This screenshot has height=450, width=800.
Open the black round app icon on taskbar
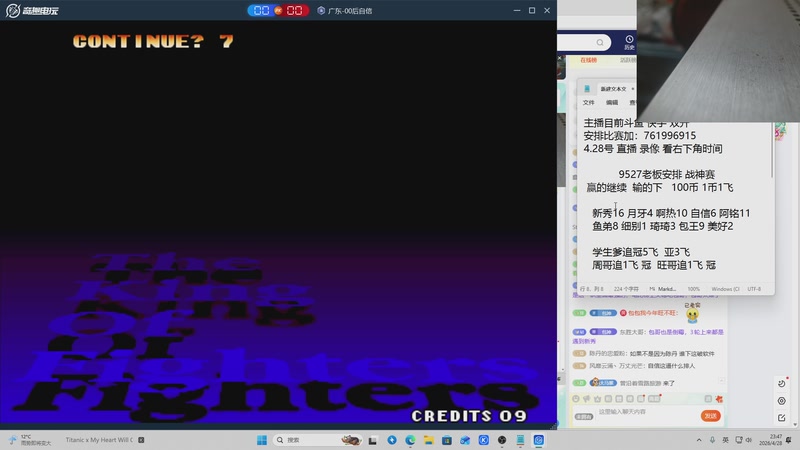click(x=502, y=440)
